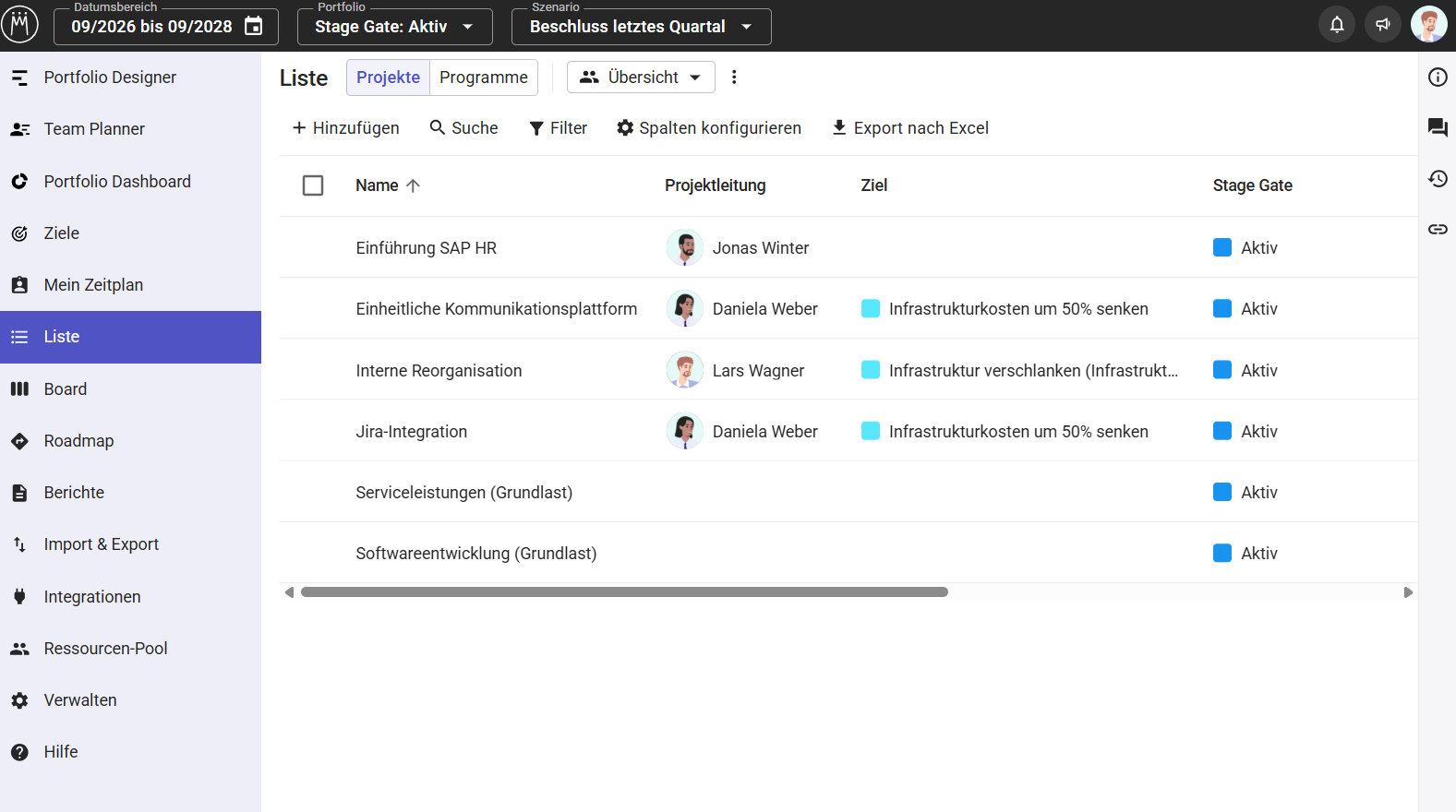Open the Filter options
The height and width of the screenshot is (812, 1456).
tap(558, 128)
